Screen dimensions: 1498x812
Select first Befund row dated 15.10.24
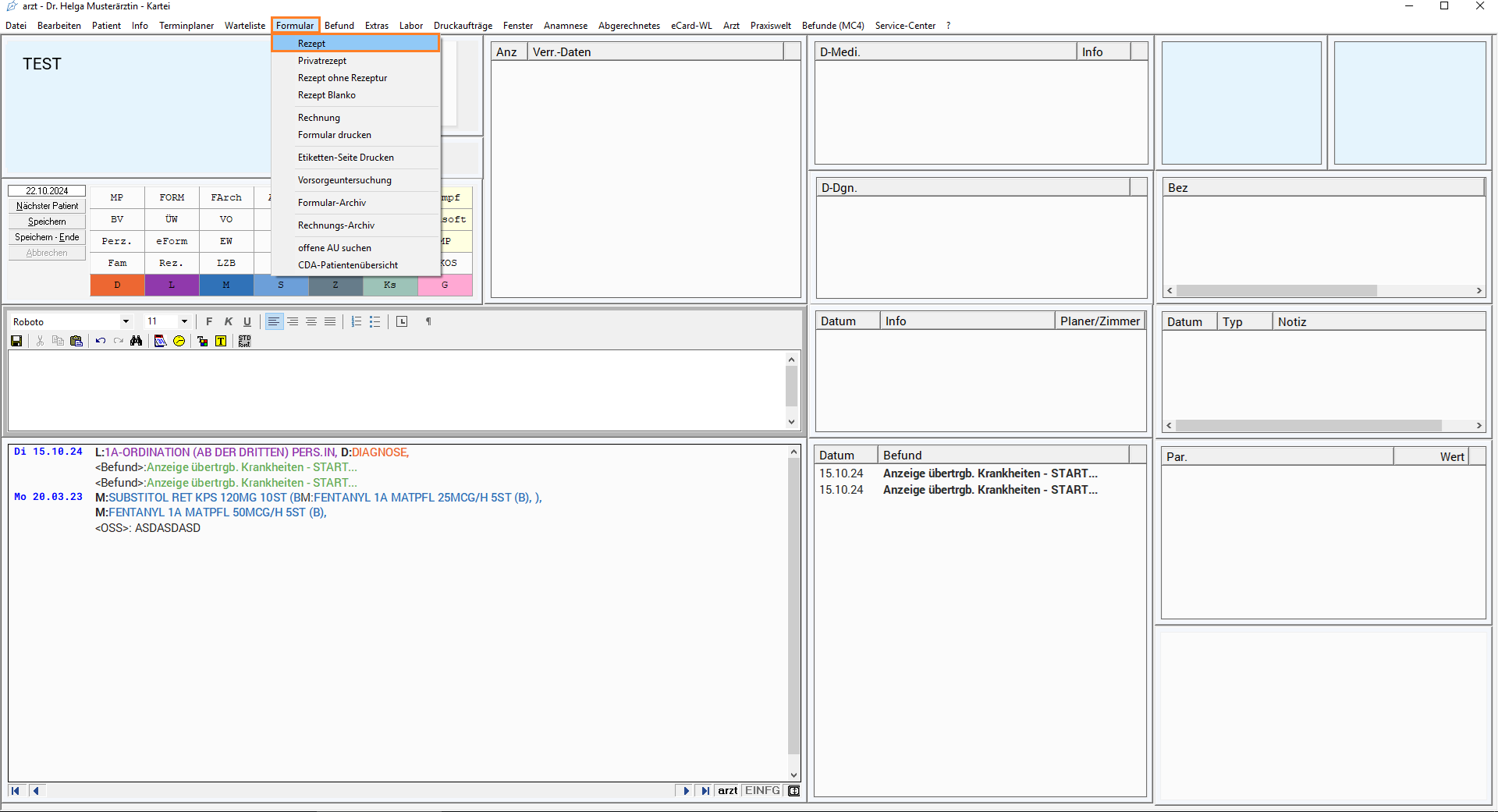tap(979, 473)
